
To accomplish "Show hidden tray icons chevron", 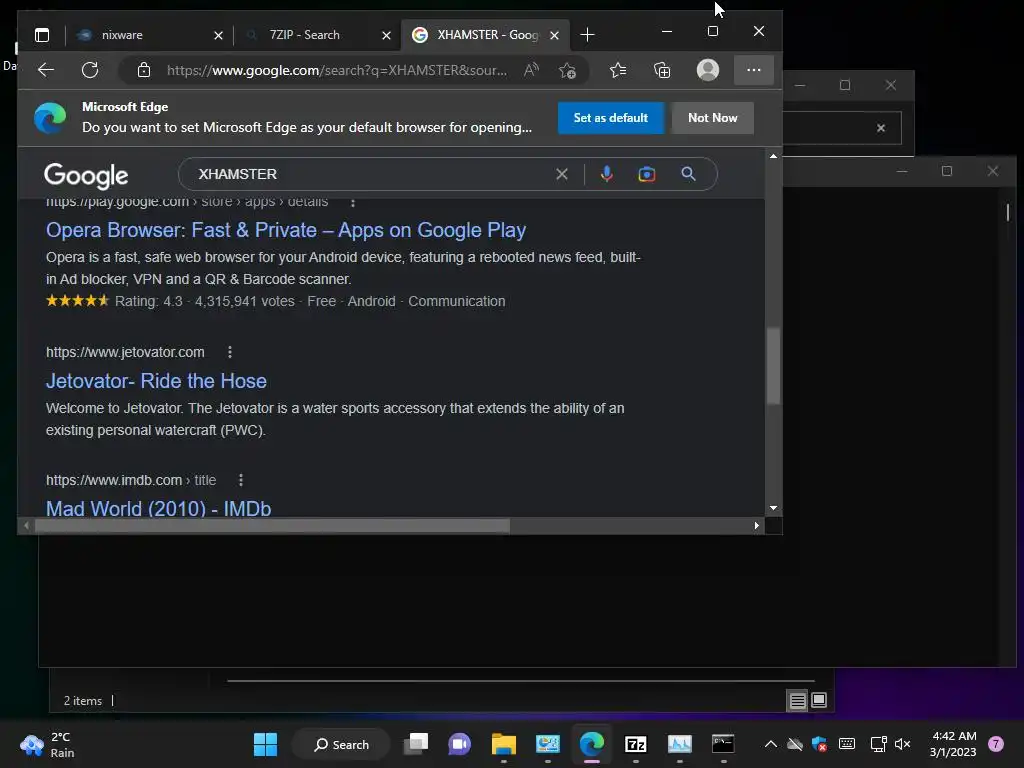I will (771, 744).
